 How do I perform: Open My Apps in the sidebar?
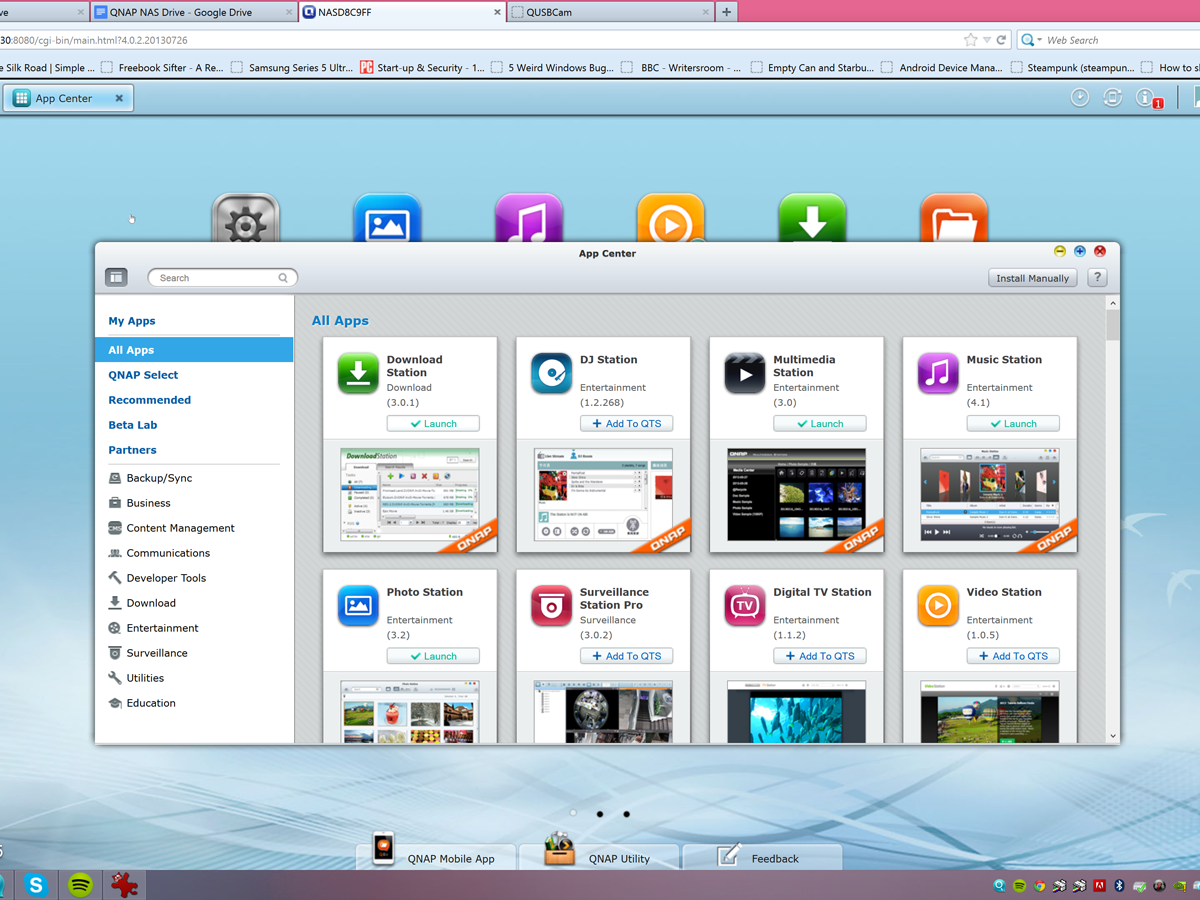click(x=132, y=321)
